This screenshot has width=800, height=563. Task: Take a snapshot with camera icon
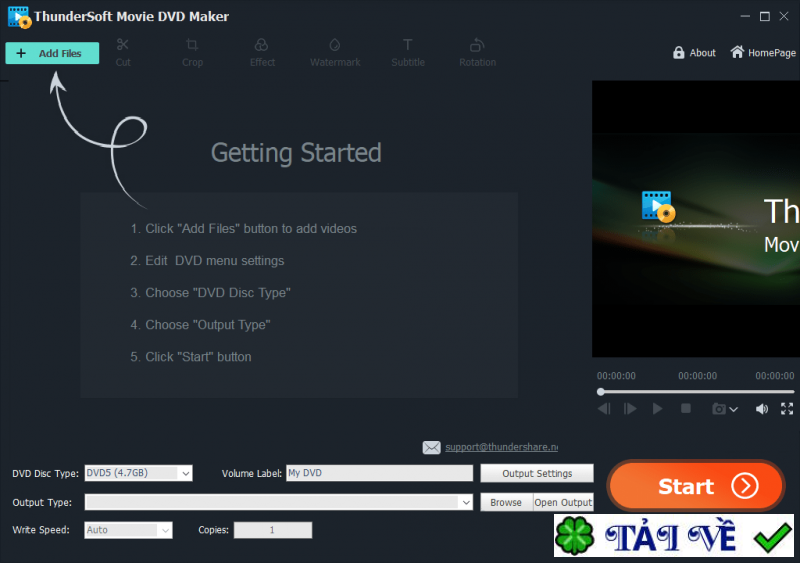coord(719,409)
